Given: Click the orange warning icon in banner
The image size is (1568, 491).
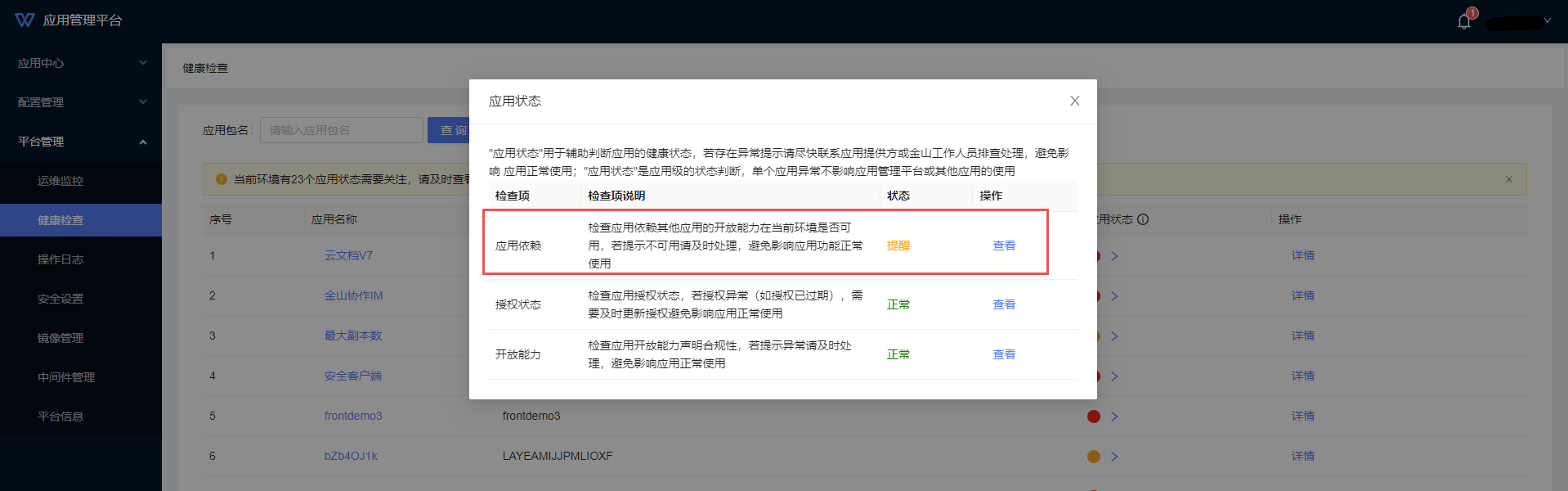Looking at the screenshot, I should 221,179.
